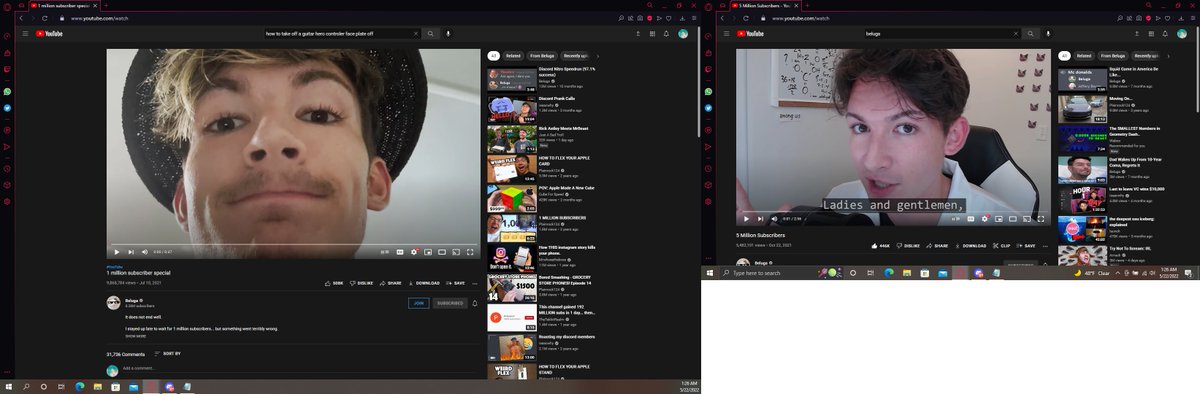Click JOIN button for Beluga channel
The width and height of the screenshot is (1200, 394).
click(x=418, y=302)
